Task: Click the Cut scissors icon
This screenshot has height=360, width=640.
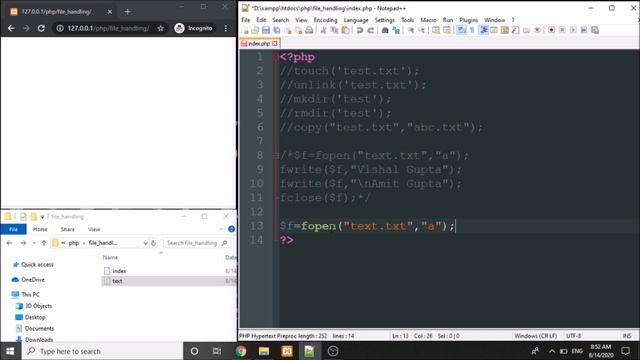Action: click(x=324, y=30)
